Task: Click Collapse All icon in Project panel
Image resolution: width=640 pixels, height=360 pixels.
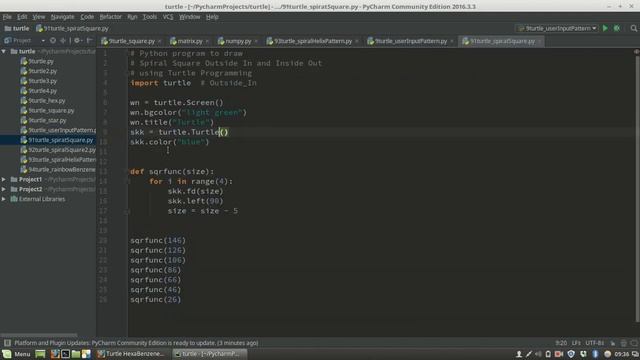Action: (x=63, y=41)
